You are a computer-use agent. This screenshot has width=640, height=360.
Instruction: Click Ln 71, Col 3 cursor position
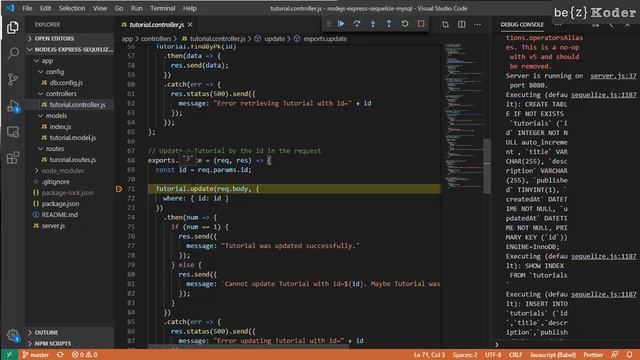(x=429, y=355)
